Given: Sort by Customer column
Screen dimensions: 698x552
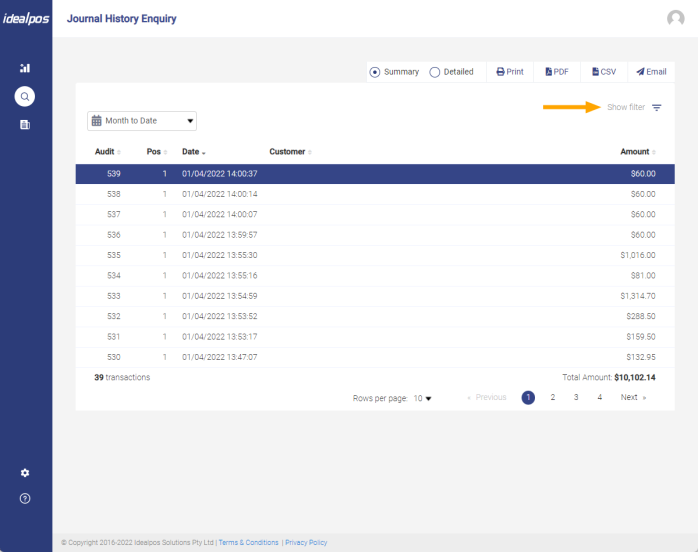Looking at the screenshot, I should pyautogui.click(x=290, y=152).
